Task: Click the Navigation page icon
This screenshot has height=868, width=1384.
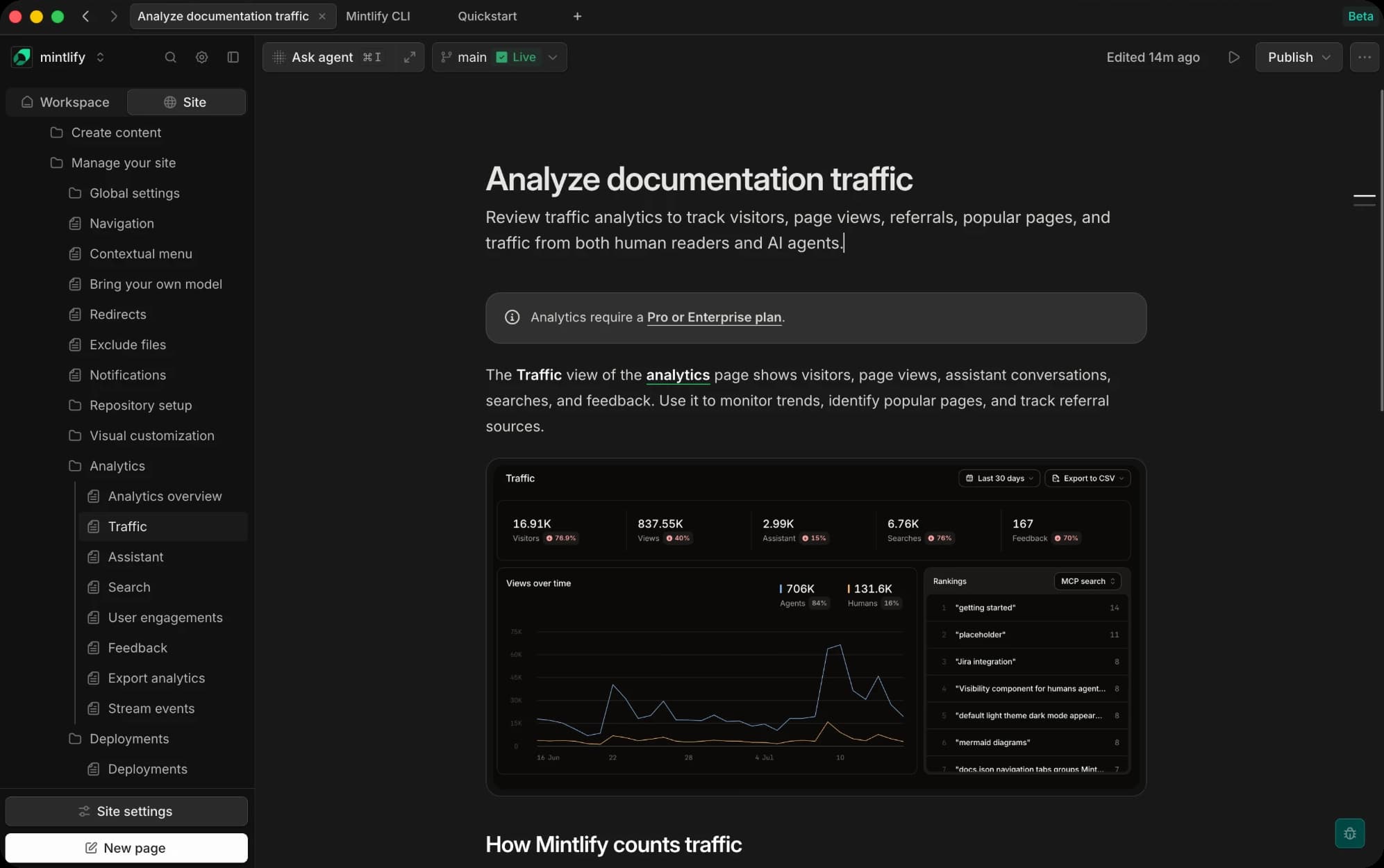Action: point(75,224)
